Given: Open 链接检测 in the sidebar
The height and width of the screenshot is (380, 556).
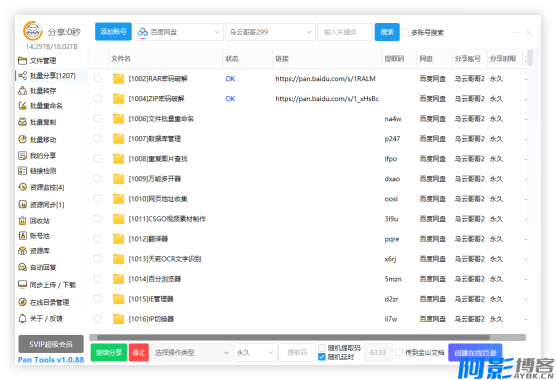Looking at the screenshot, I should click(37, 171).
